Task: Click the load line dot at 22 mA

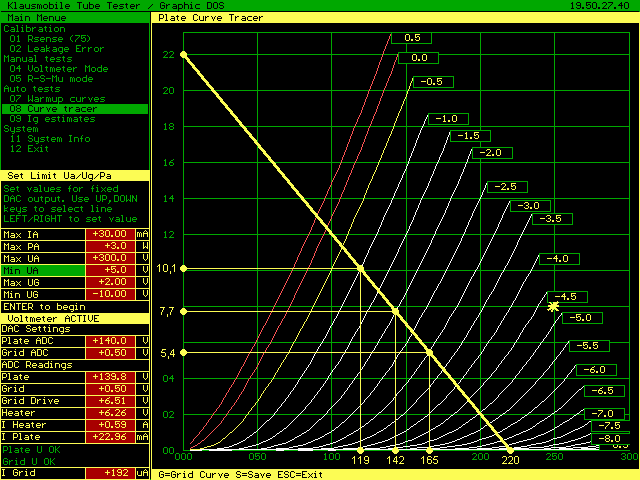Action: 183,54
